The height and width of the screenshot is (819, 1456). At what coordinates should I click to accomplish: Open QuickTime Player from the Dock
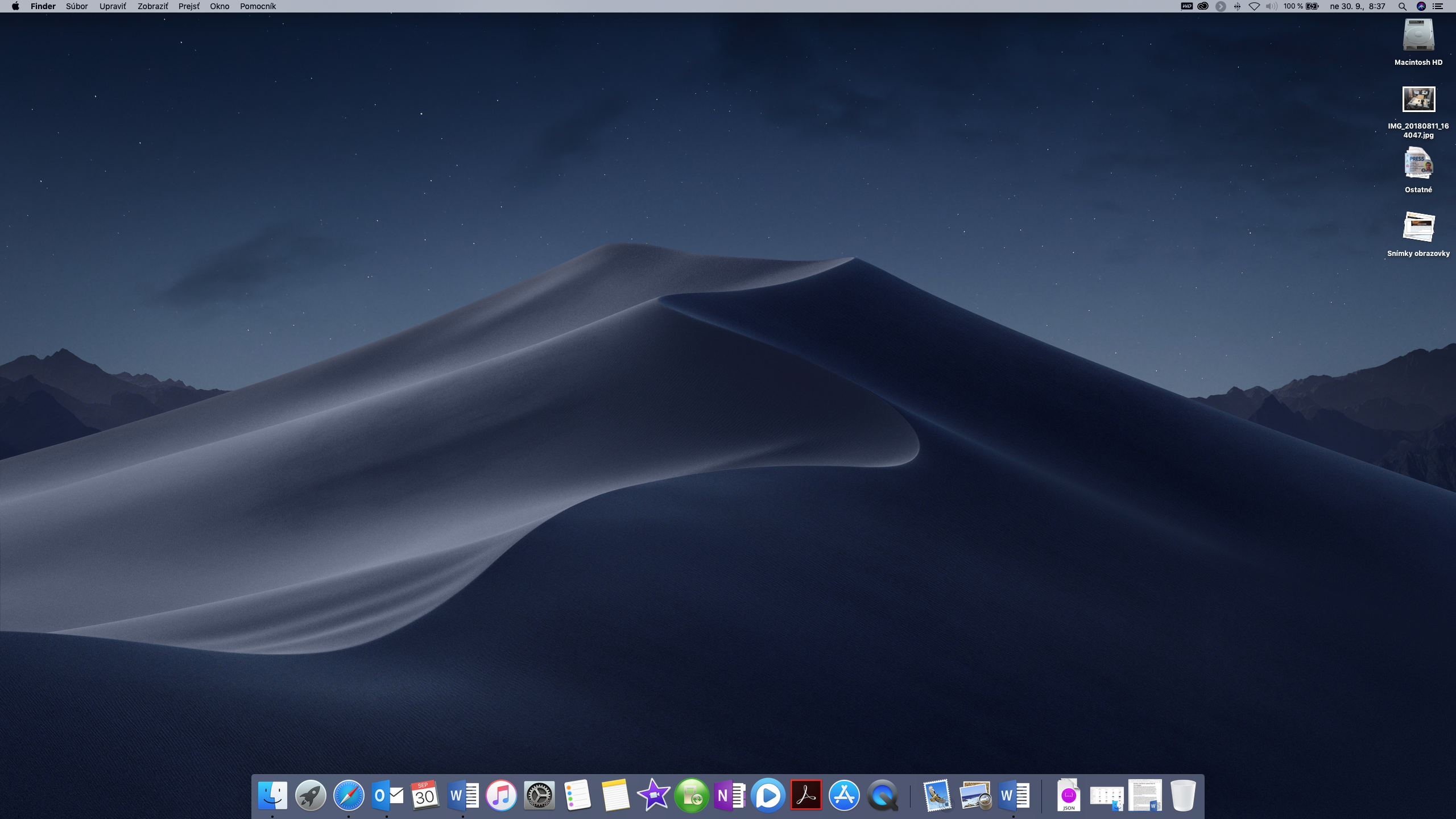pos(883,795)
